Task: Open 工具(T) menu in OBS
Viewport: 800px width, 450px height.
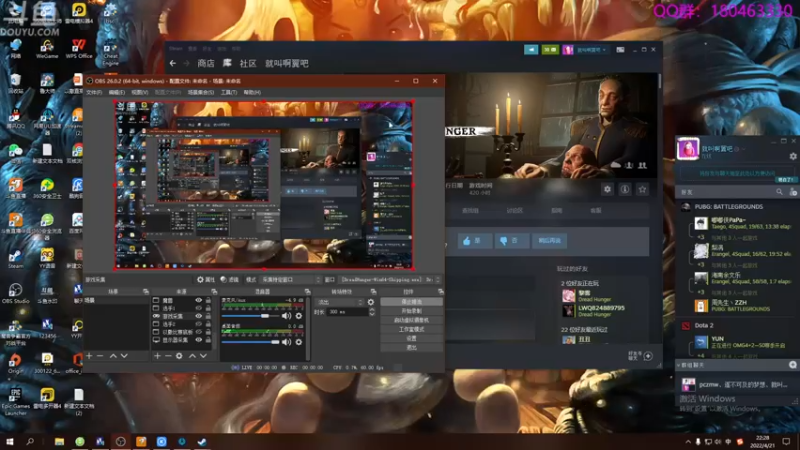Action: (229, 92)
